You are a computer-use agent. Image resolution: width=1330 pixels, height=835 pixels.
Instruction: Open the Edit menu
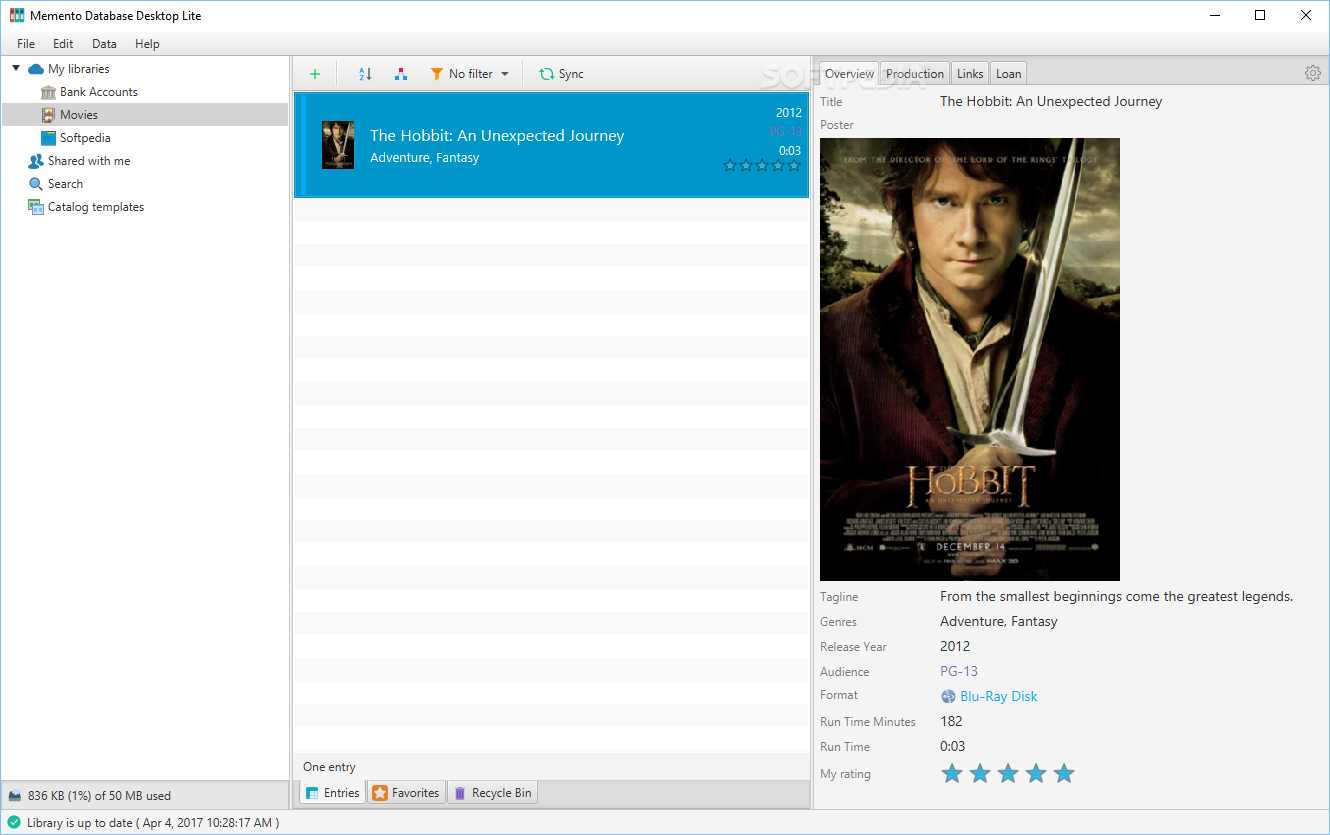pyautogui.click(x=63, y=44)
